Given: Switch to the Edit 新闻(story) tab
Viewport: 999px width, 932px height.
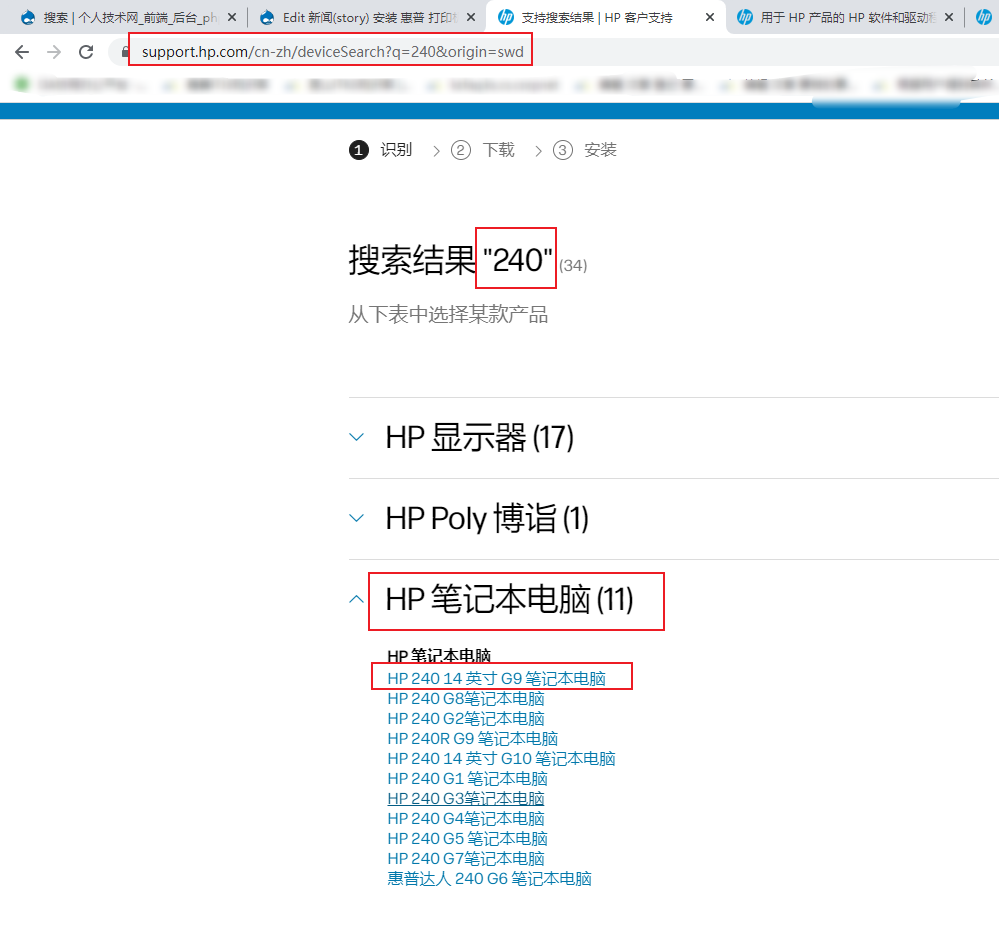Looking at the screenshot, I should click(x=367, y=17).
